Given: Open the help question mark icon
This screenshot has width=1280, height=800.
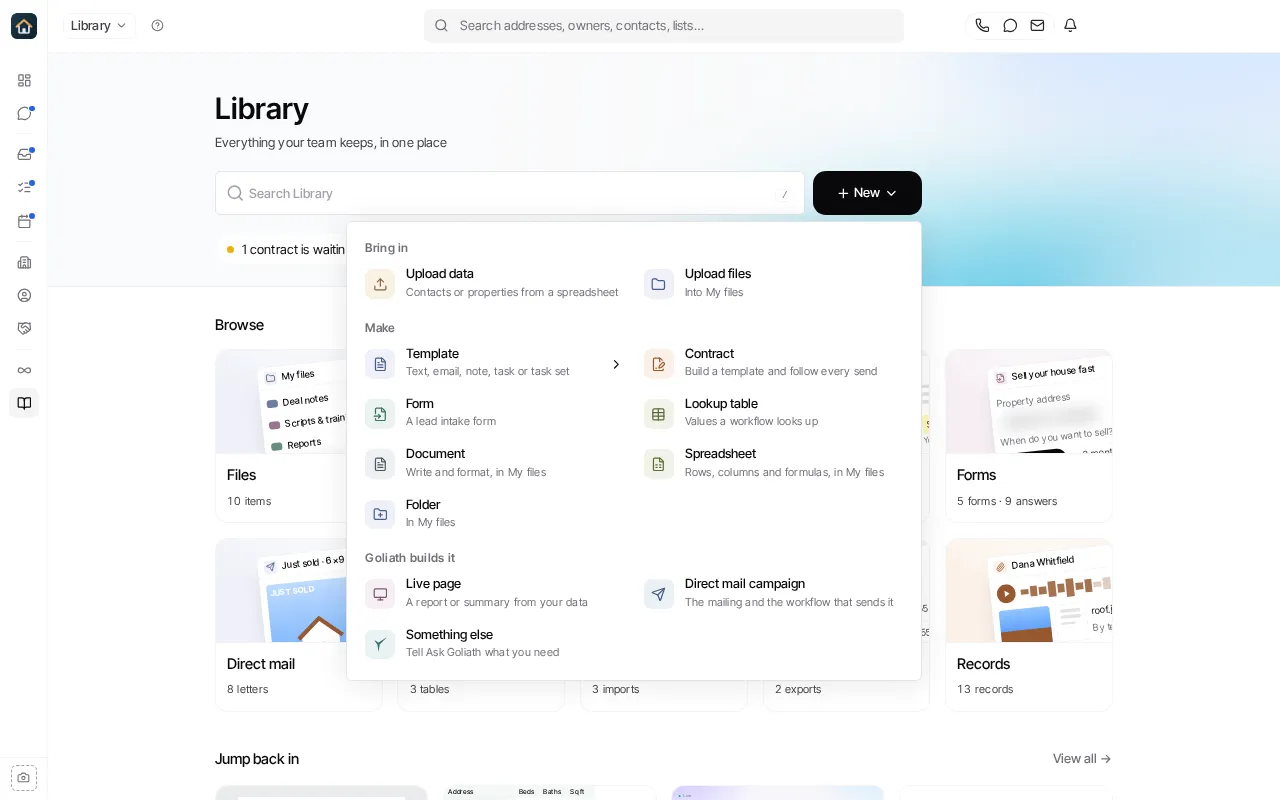Looking at the screenshot, I should pyautogui.click(x=157, y=25).
